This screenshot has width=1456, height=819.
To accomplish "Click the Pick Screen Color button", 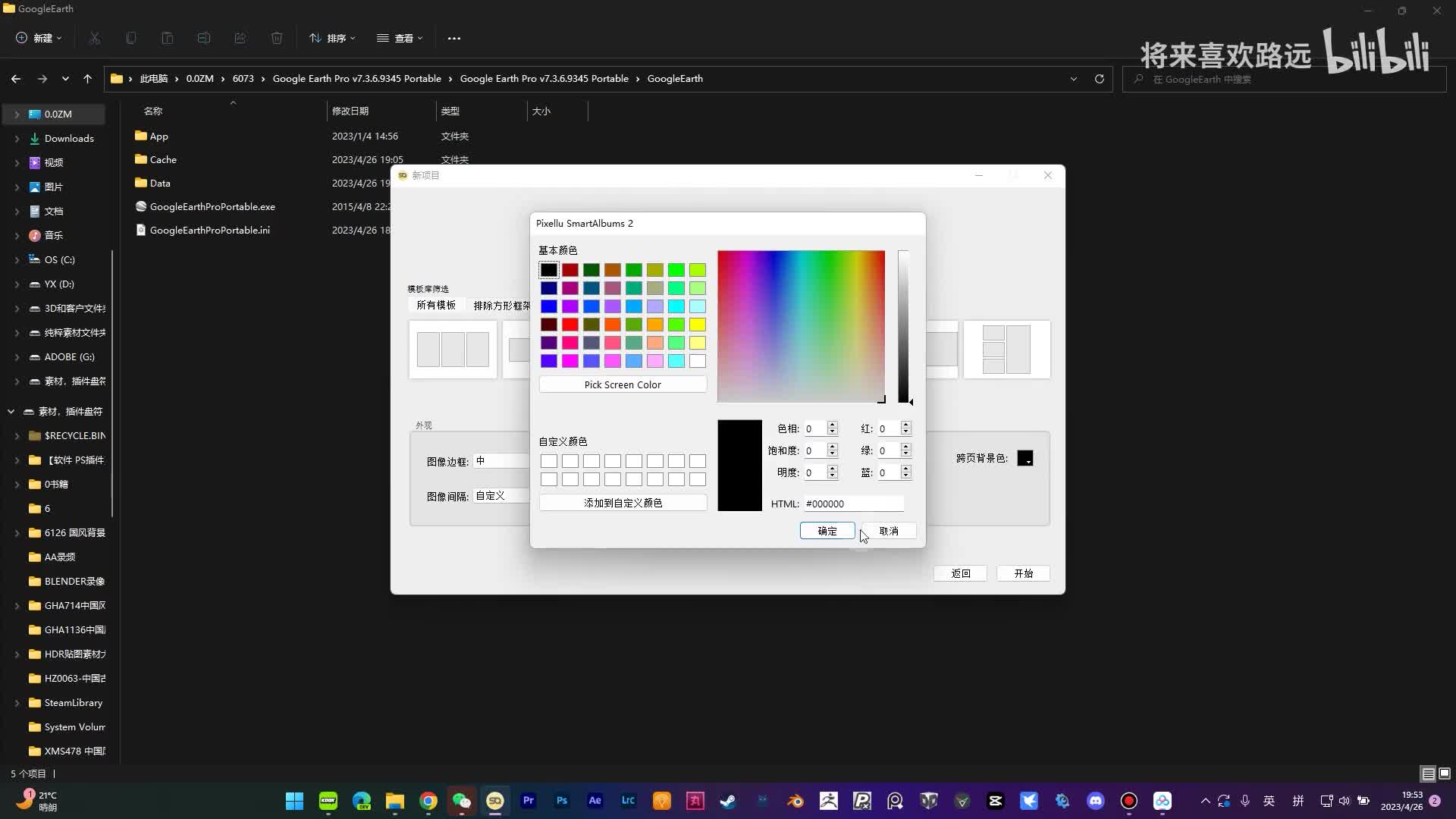I will 623,384.
